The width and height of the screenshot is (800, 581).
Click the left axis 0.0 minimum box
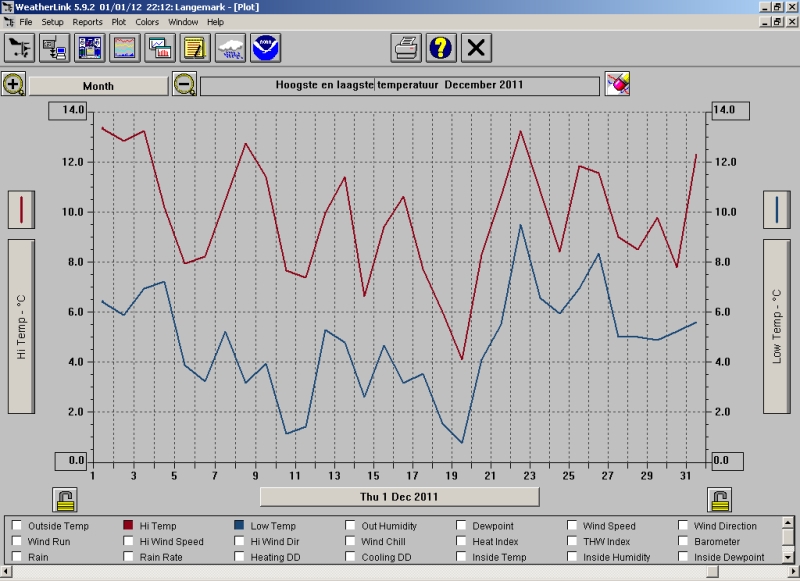click(x=71, y=461)
